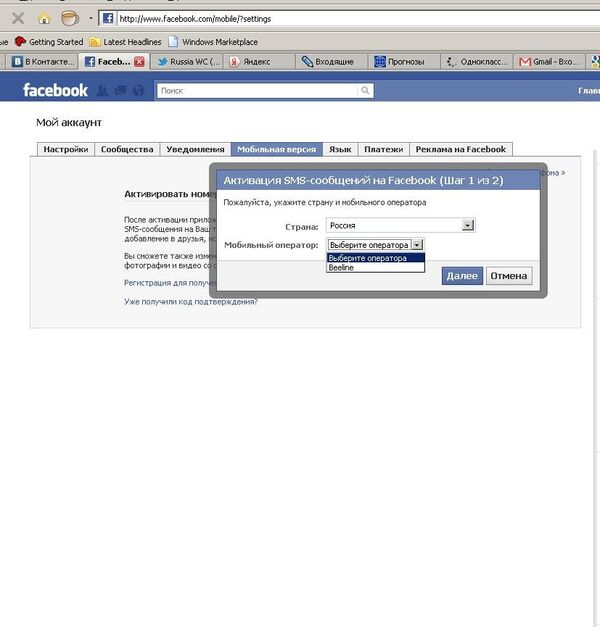The height and width of the screenshot is (627, 600).
Task: Choose Beeline from the operator list
Action: pos(376,268)
